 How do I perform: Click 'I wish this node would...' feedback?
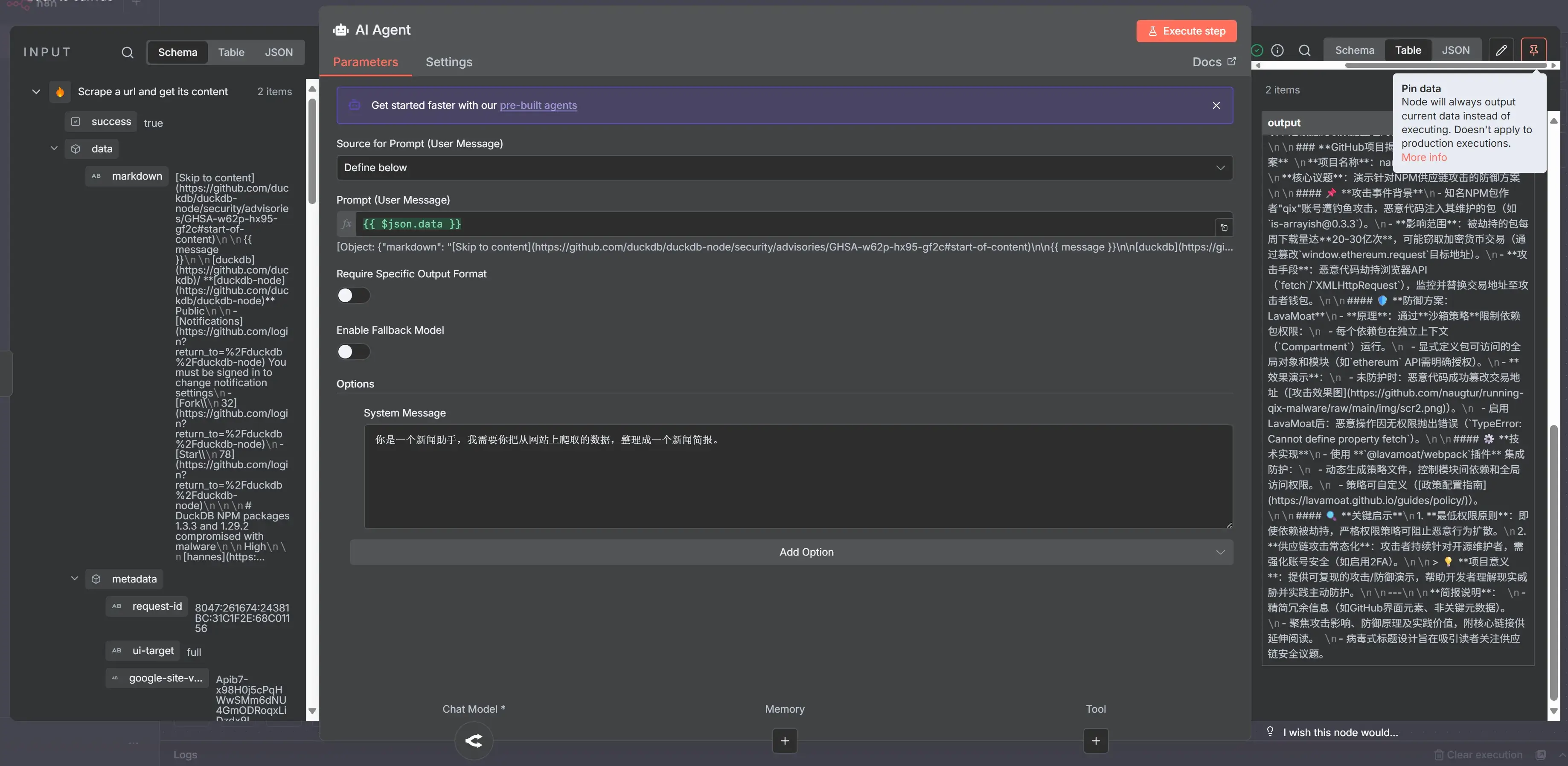click(x=1340, y=733)
